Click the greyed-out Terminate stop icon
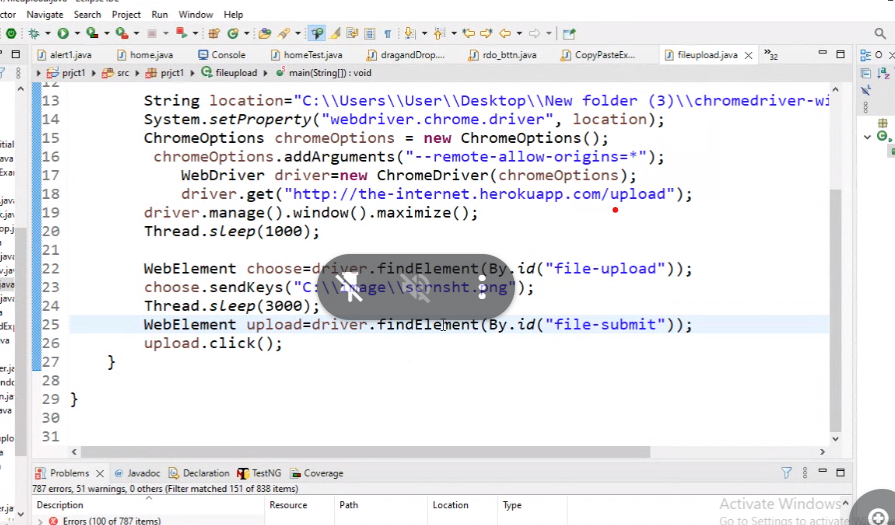Screen dimensions: 895x525 tap(152, 34)
